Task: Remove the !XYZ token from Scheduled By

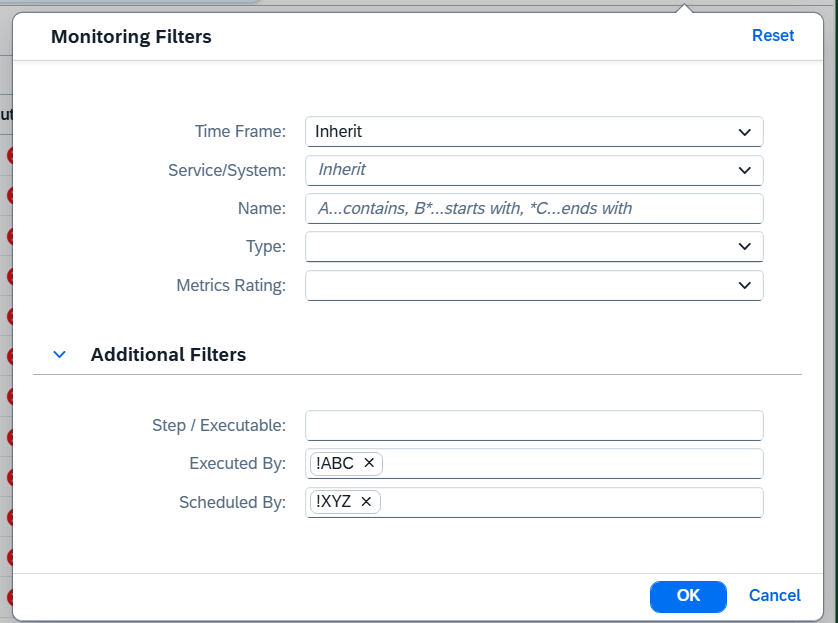Action: 366,502
